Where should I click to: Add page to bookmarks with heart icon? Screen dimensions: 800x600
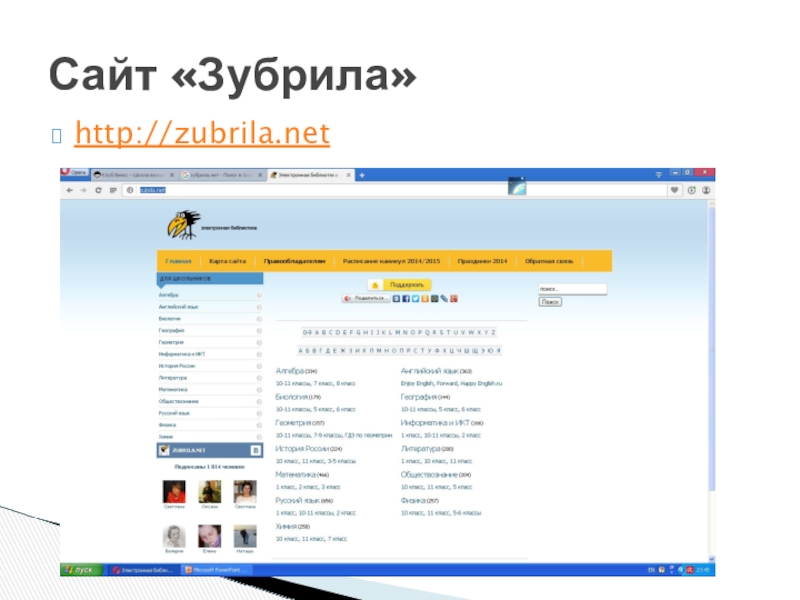pos(674,190)
